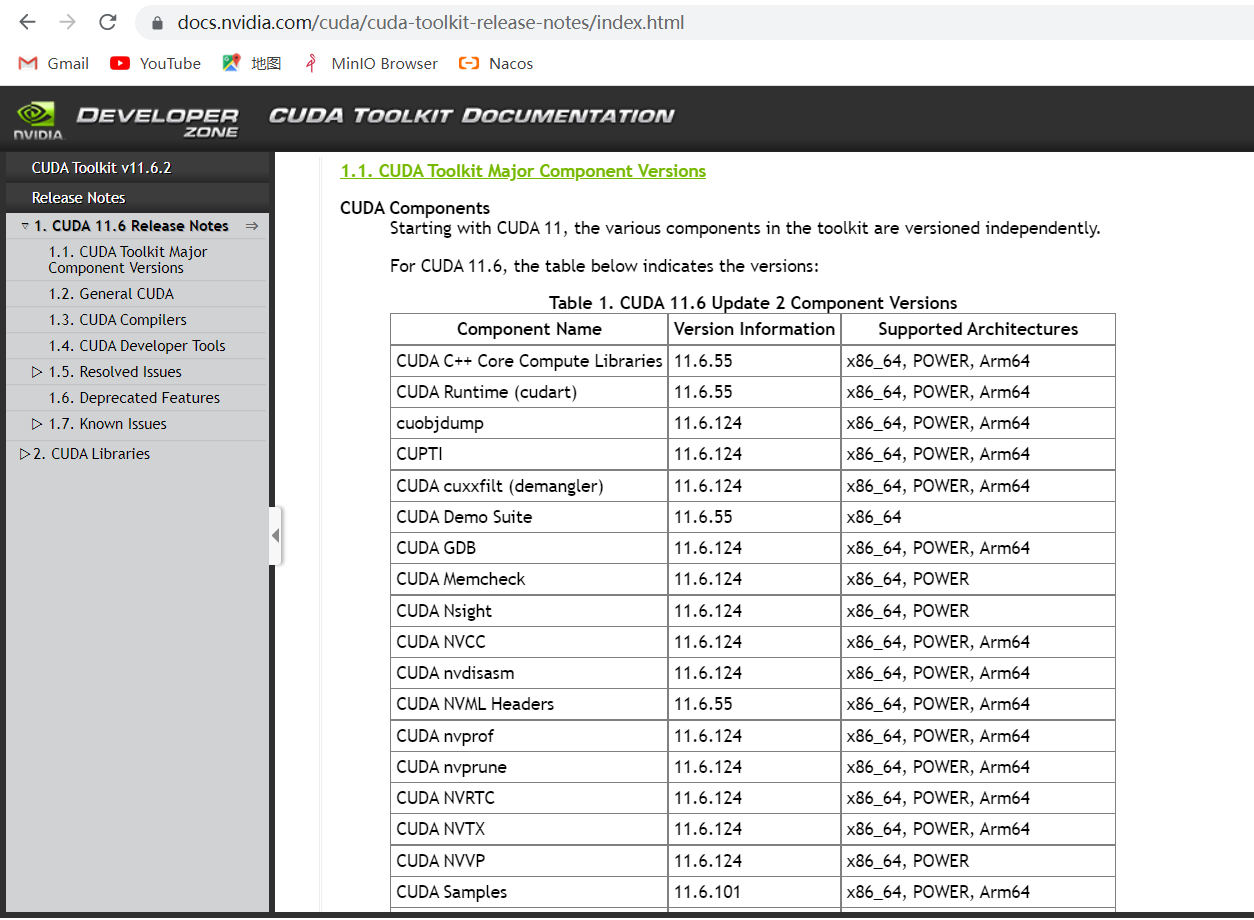
Task: Collapse the 1. CUDA 11.6 Release Notes tree
Action: 24,225
